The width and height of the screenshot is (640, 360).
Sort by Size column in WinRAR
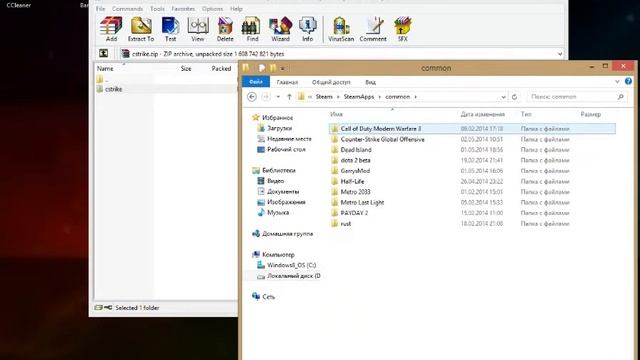[186, 69]
